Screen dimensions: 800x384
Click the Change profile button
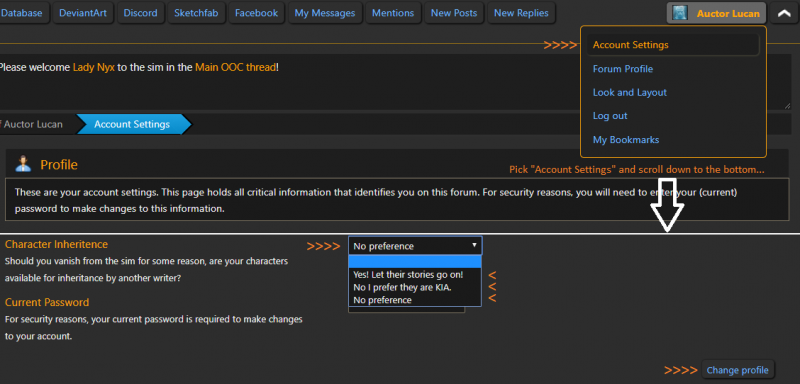738,370
